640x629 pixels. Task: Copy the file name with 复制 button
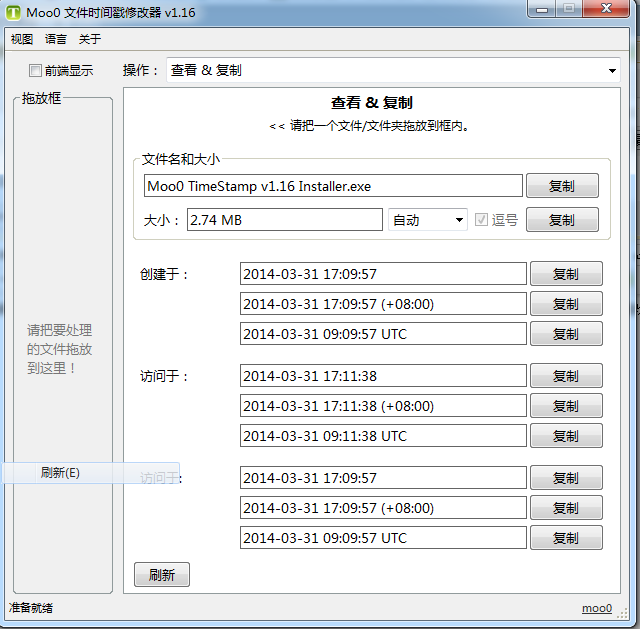pyautogui.click(x=562, y=186)
